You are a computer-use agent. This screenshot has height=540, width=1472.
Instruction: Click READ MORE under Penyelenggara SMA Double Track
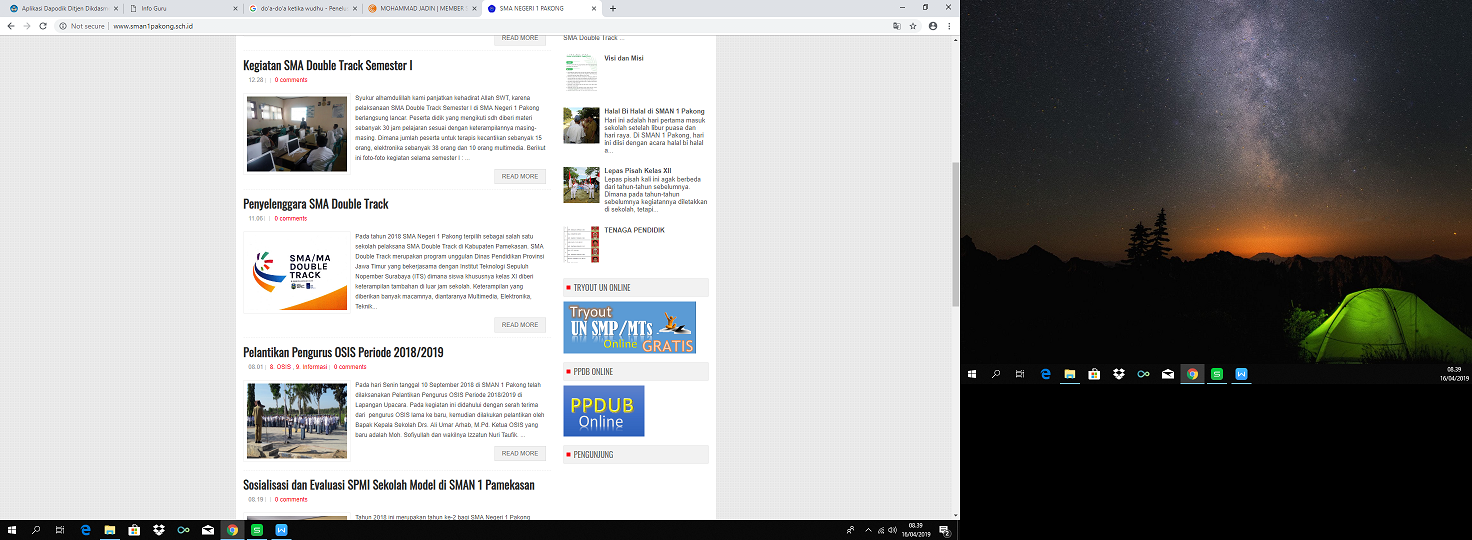[x=520, y=324]
